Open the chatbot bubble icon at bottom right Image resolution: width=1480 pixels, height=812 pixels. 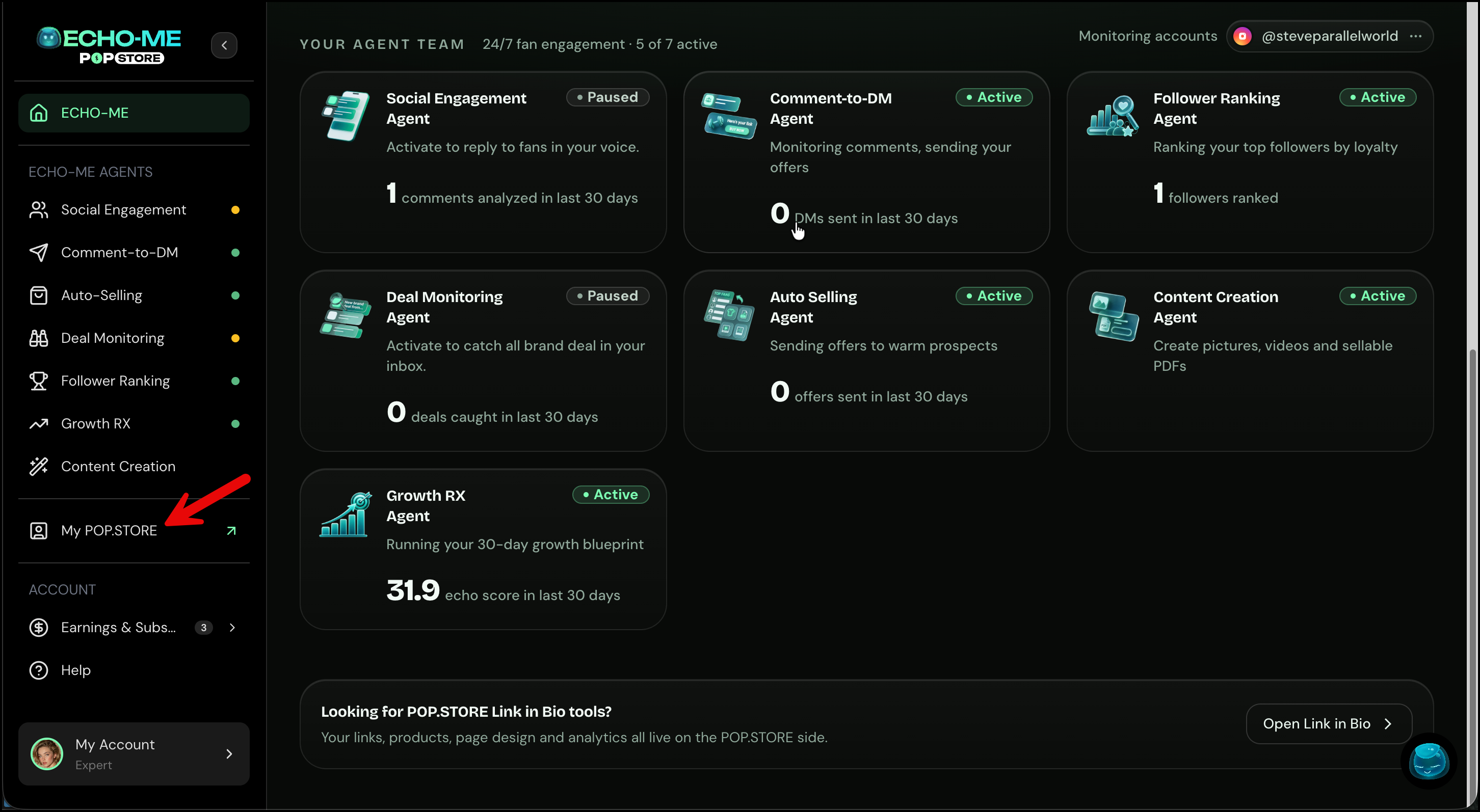pyautogui.click(x=1429, y=761)
